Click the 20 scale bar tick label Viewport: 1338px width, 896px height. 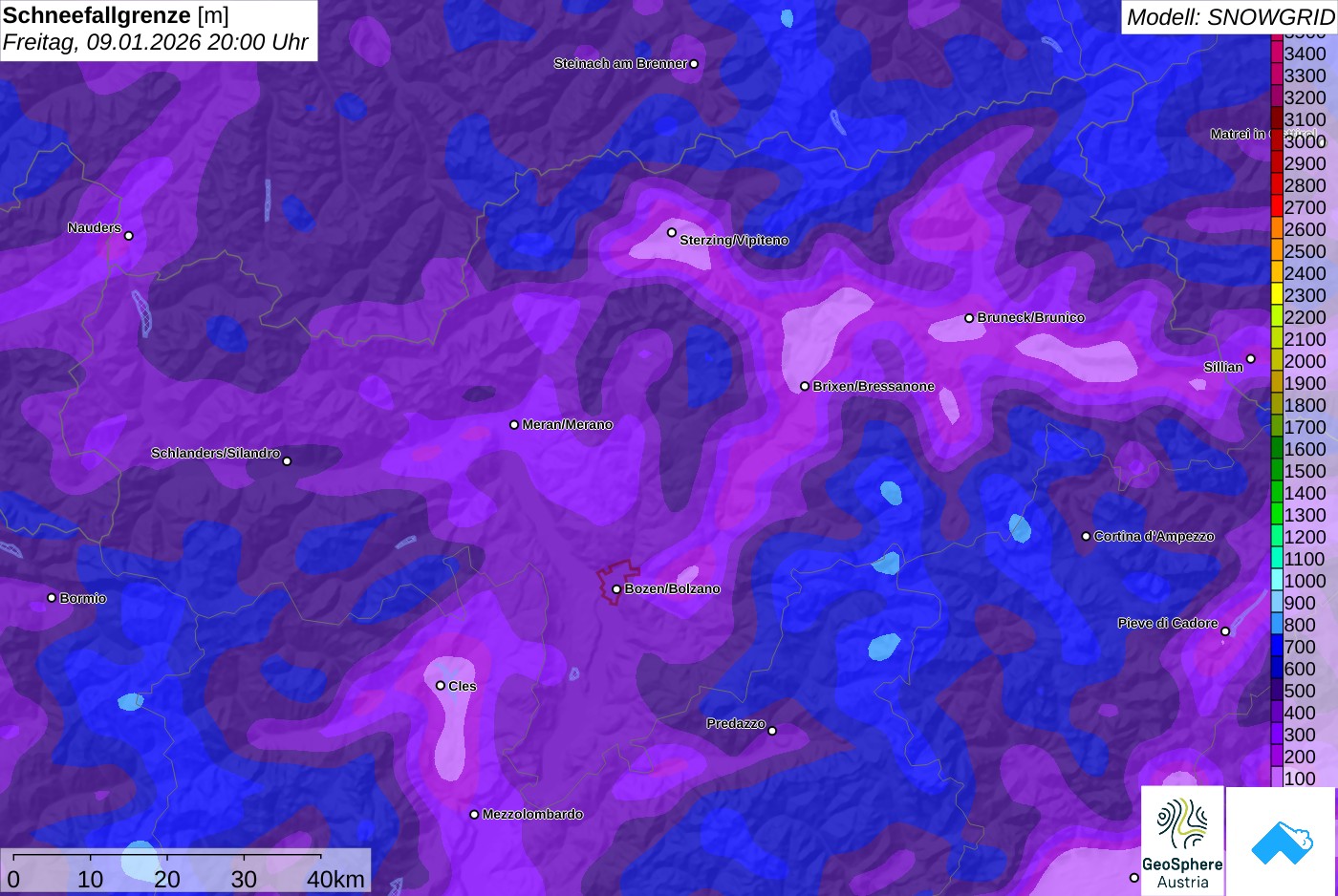(x=167, y=880)
